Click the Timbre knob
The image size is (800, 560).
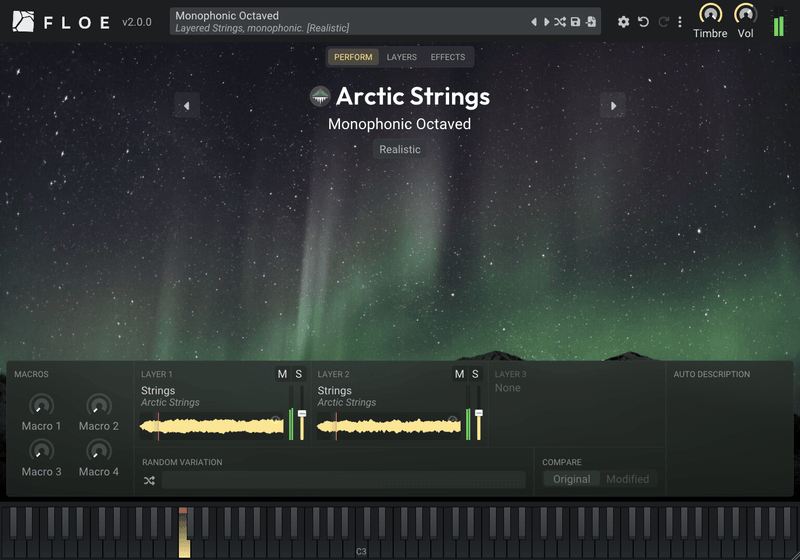[710, 14]
